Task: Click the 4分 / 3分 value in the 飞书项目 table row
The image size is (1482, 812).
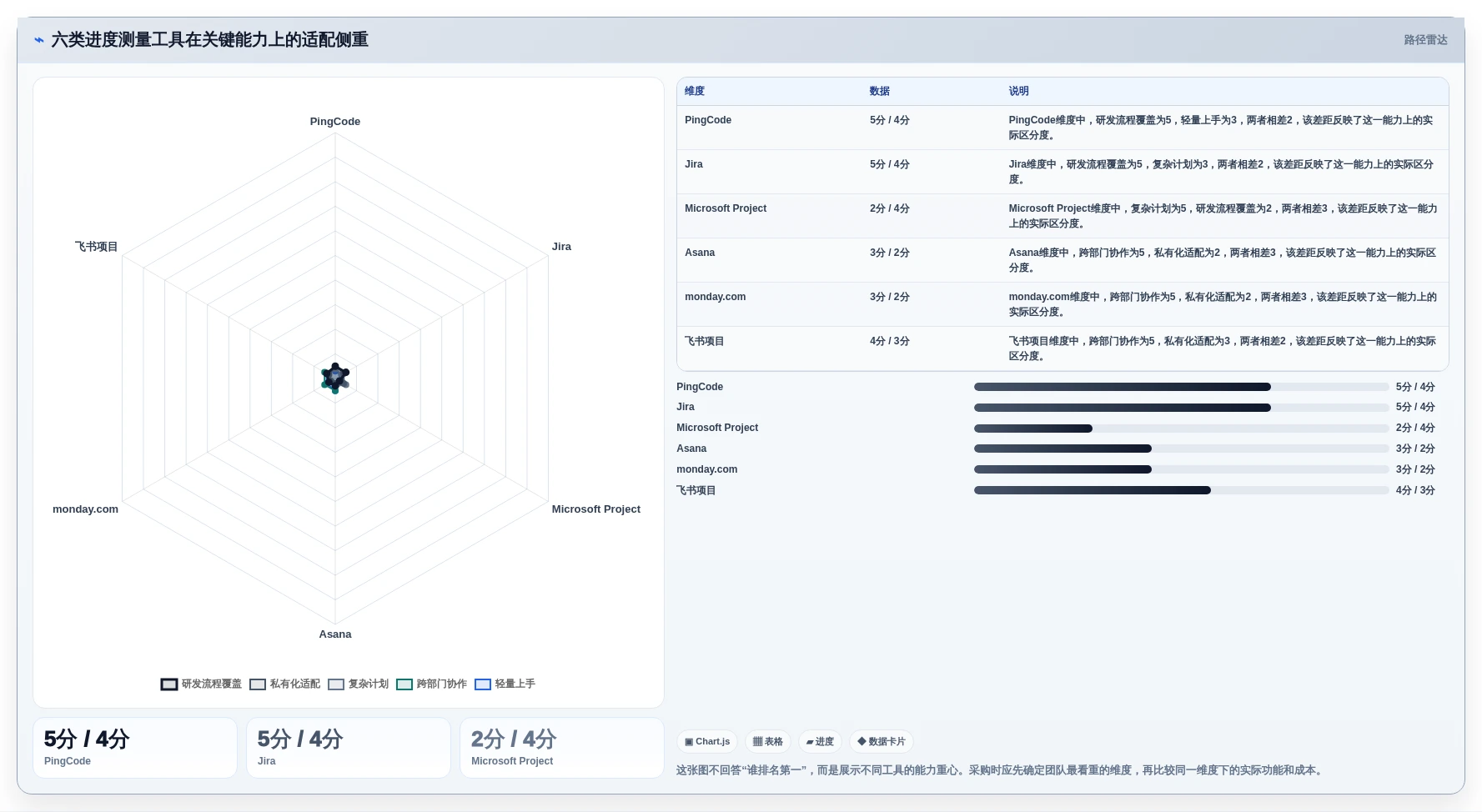Action: (x=890, y=341)
